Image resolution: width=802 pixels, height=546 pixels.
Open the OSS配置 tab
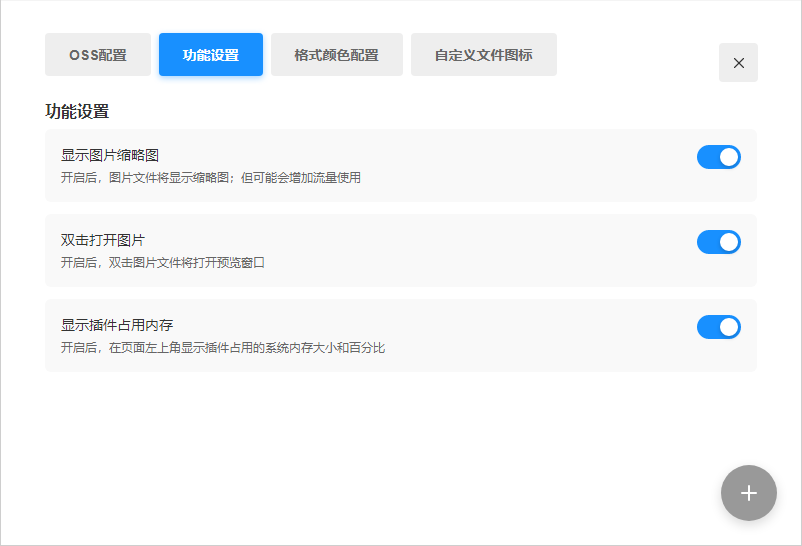[x=98, y=55]
